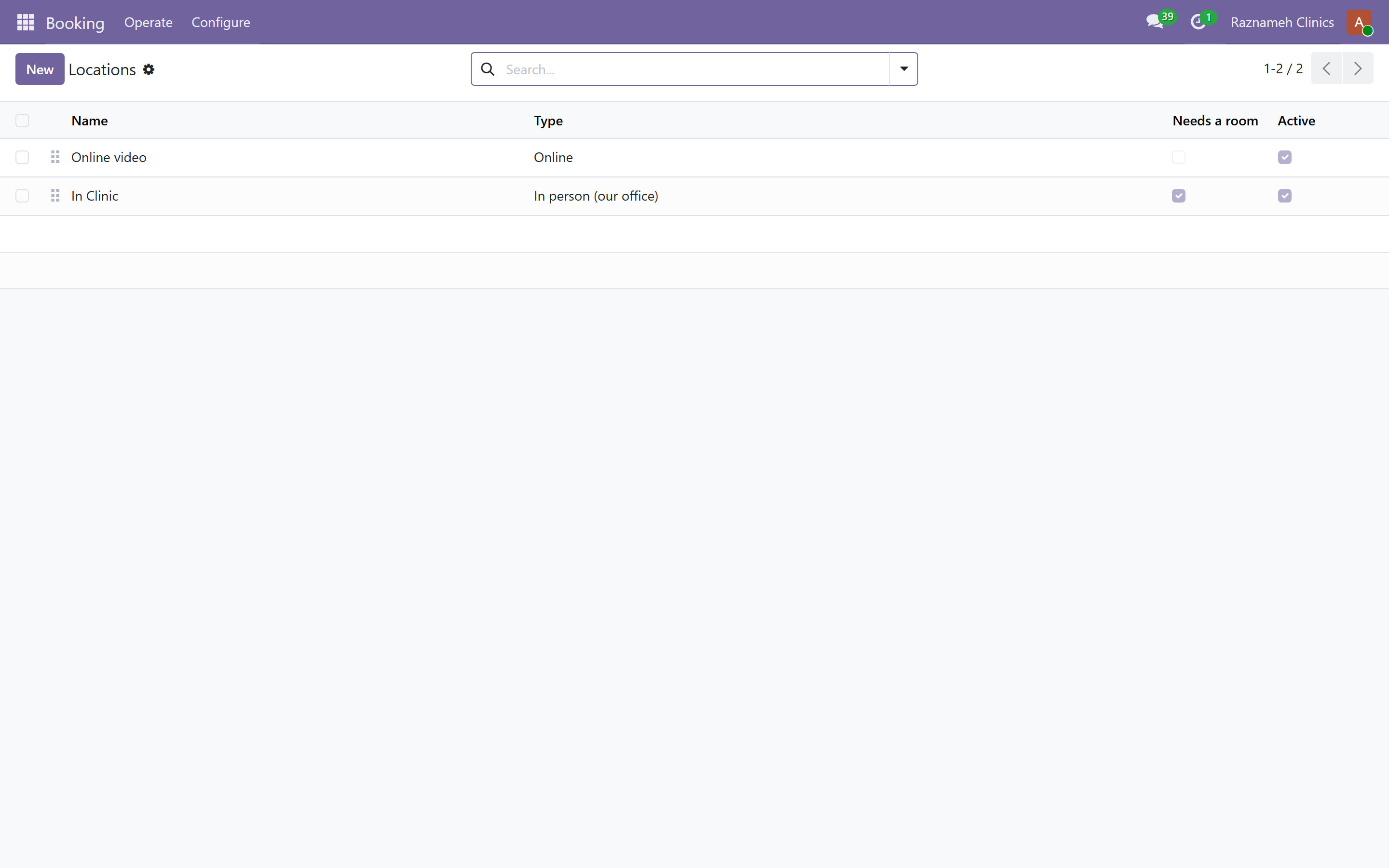Viewport: 1389px width, 868px height.
Task: Expand the search options dropdown arrow
Action: (903, 69)
